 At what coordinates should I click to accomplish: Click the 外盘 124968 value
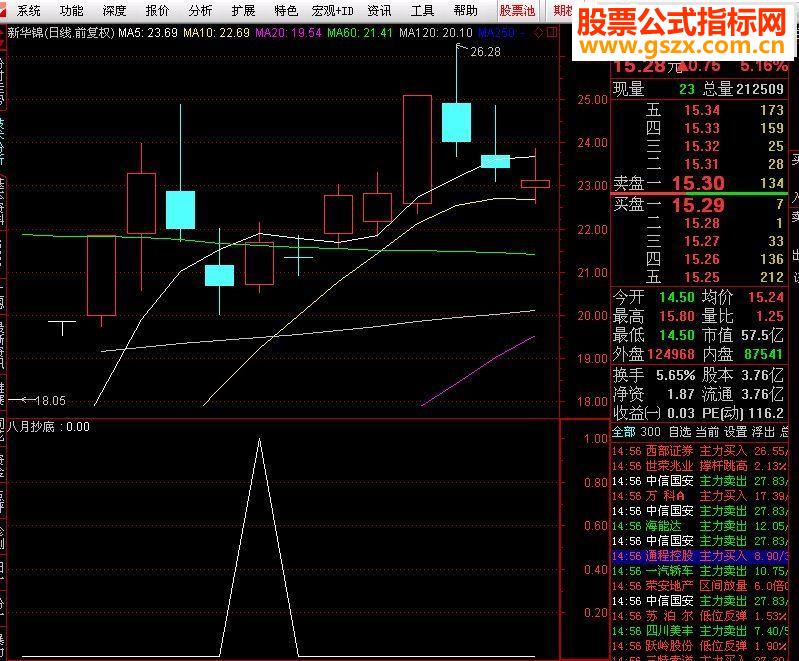click(671, 354)
